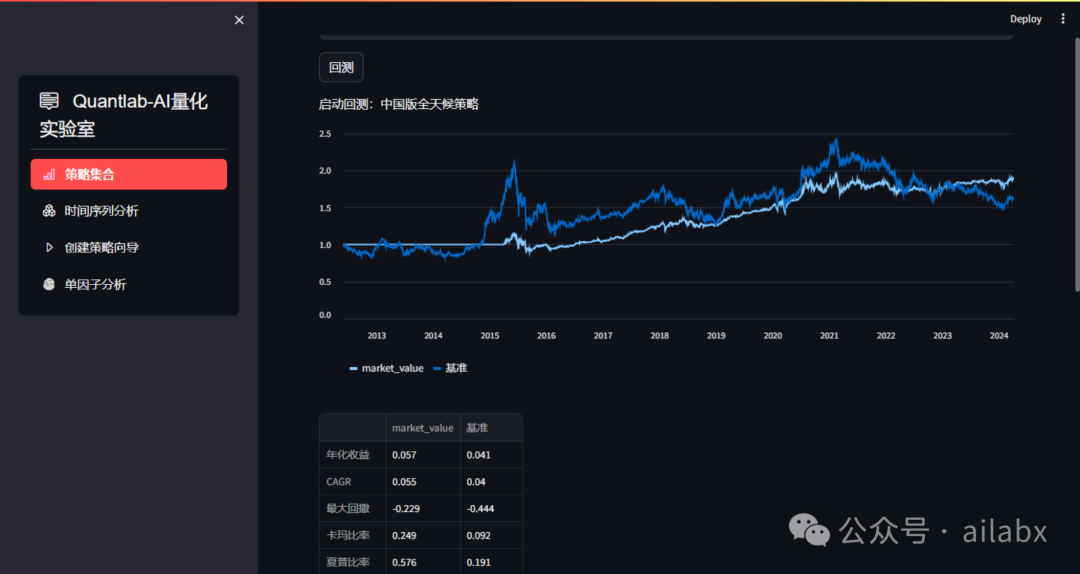Image resolution: width=1080 pixels, height=574 pixels.
Task: Click the market_value column header
Action: 423,428
